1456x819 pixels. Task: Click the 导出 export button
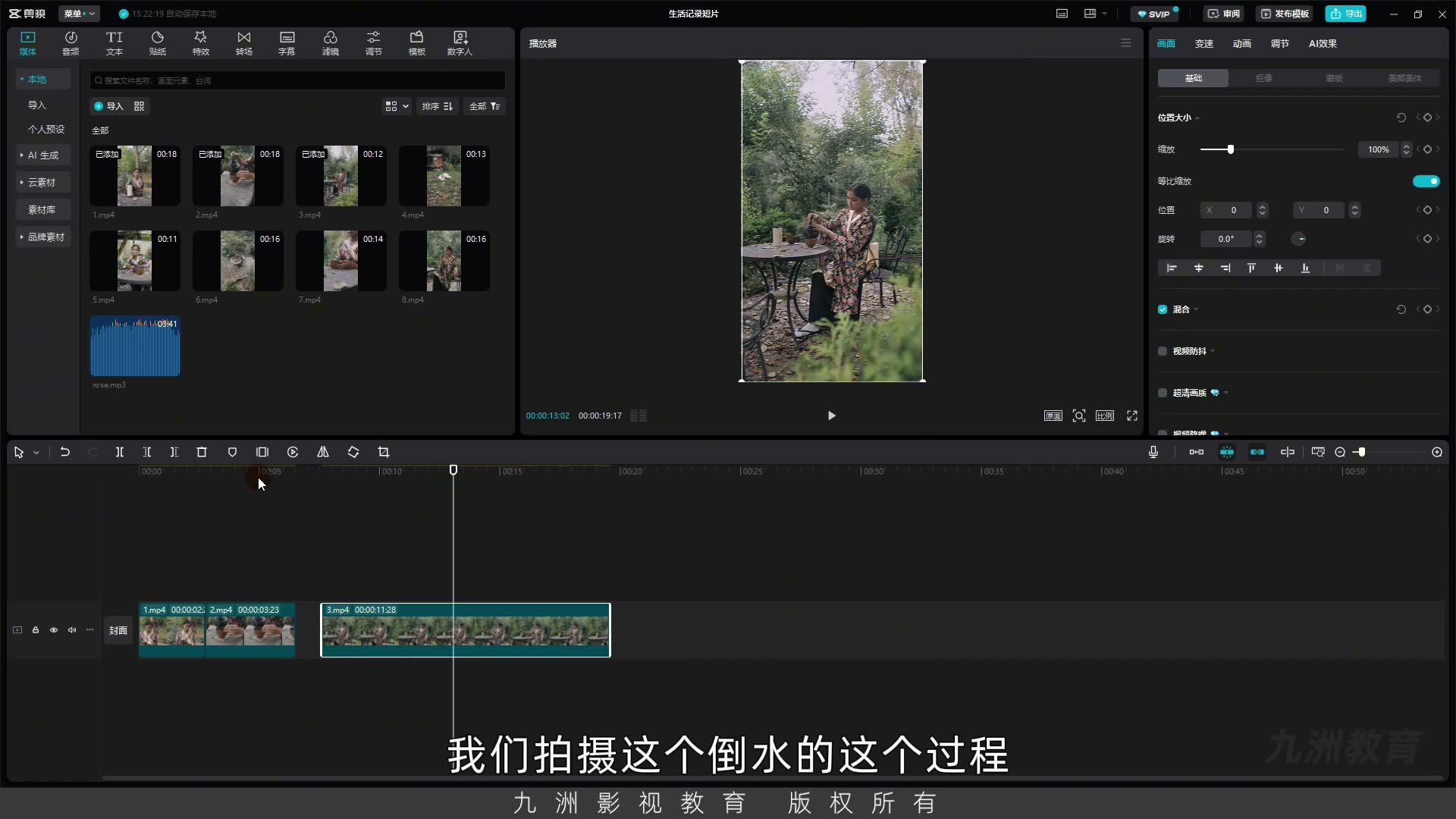tap(1345, 14)
